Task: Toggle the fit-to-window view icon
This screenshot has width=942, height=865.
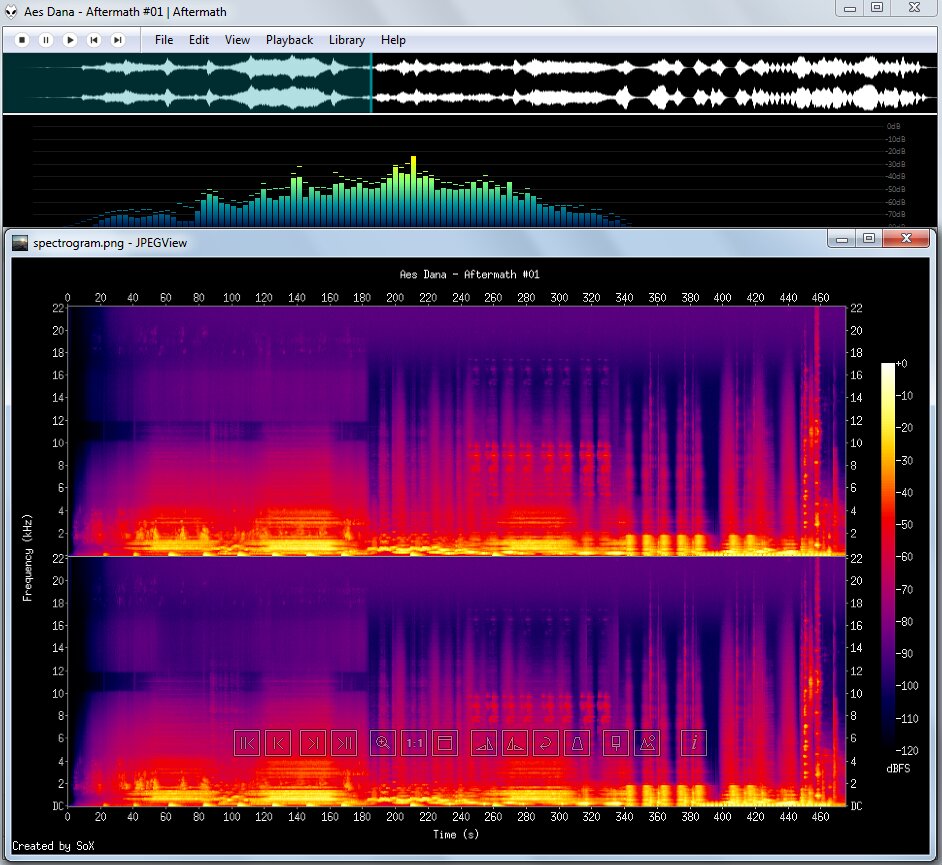Action: click(x=445, y=743)
